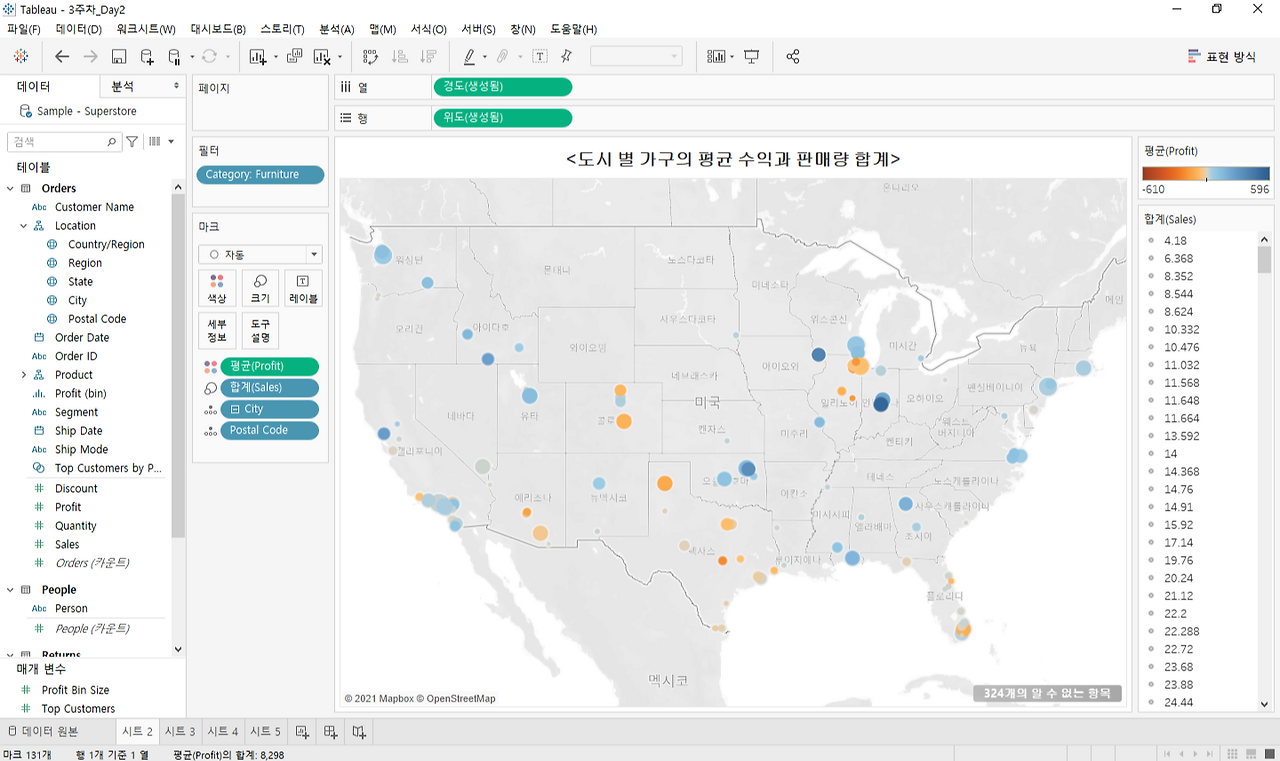Click the duplicate sheet toolbar icon
This screenshot has width=1280, height=761.
tap(294, 57)
